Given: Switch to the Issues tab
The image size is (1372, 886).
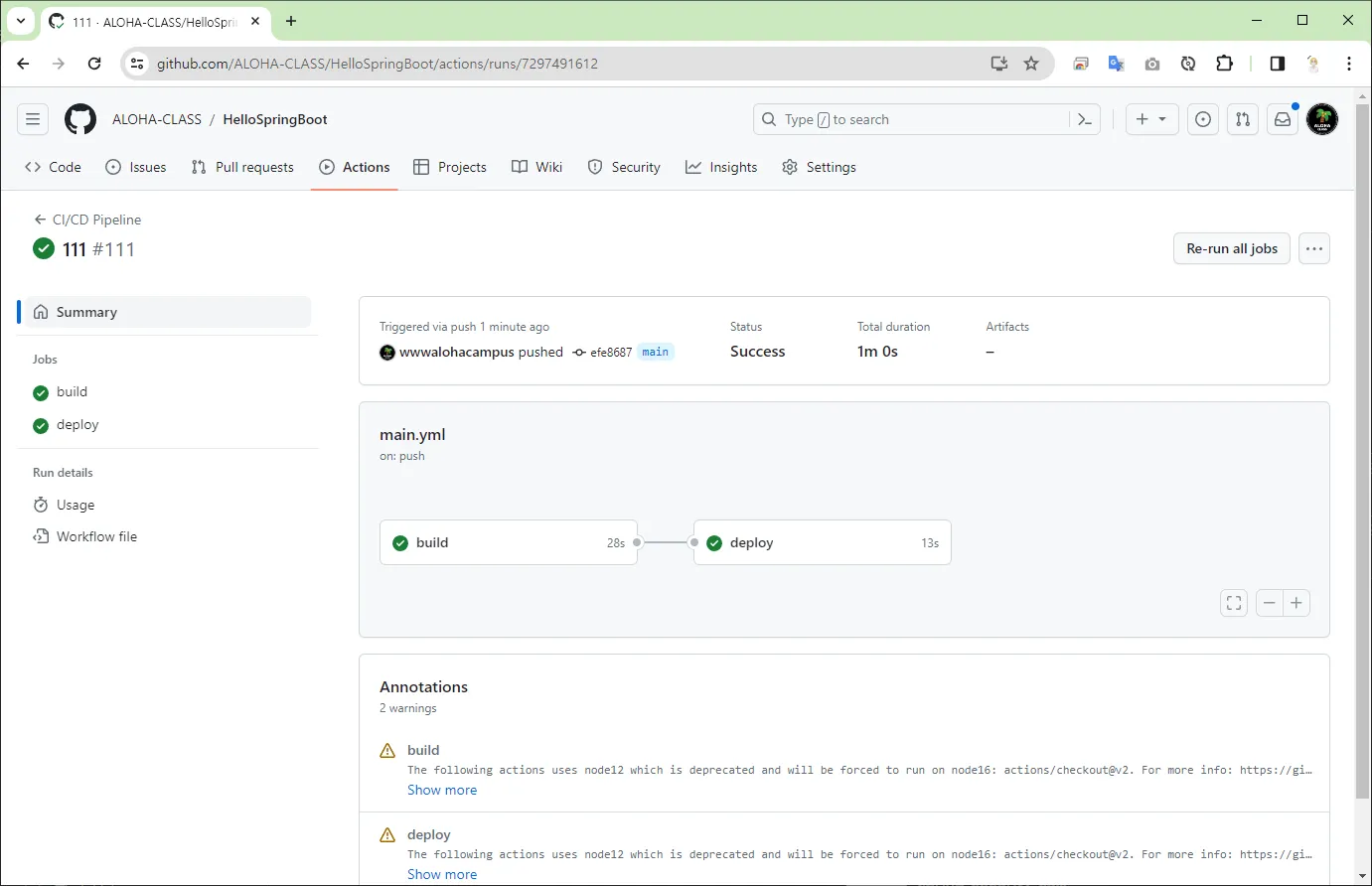Looking at the screenshot, I should (136, 167).
